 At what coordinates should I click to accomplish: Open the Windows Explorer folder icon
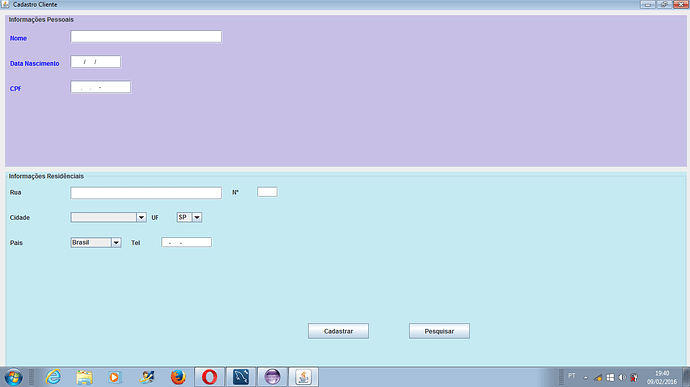tap(84, 377)
